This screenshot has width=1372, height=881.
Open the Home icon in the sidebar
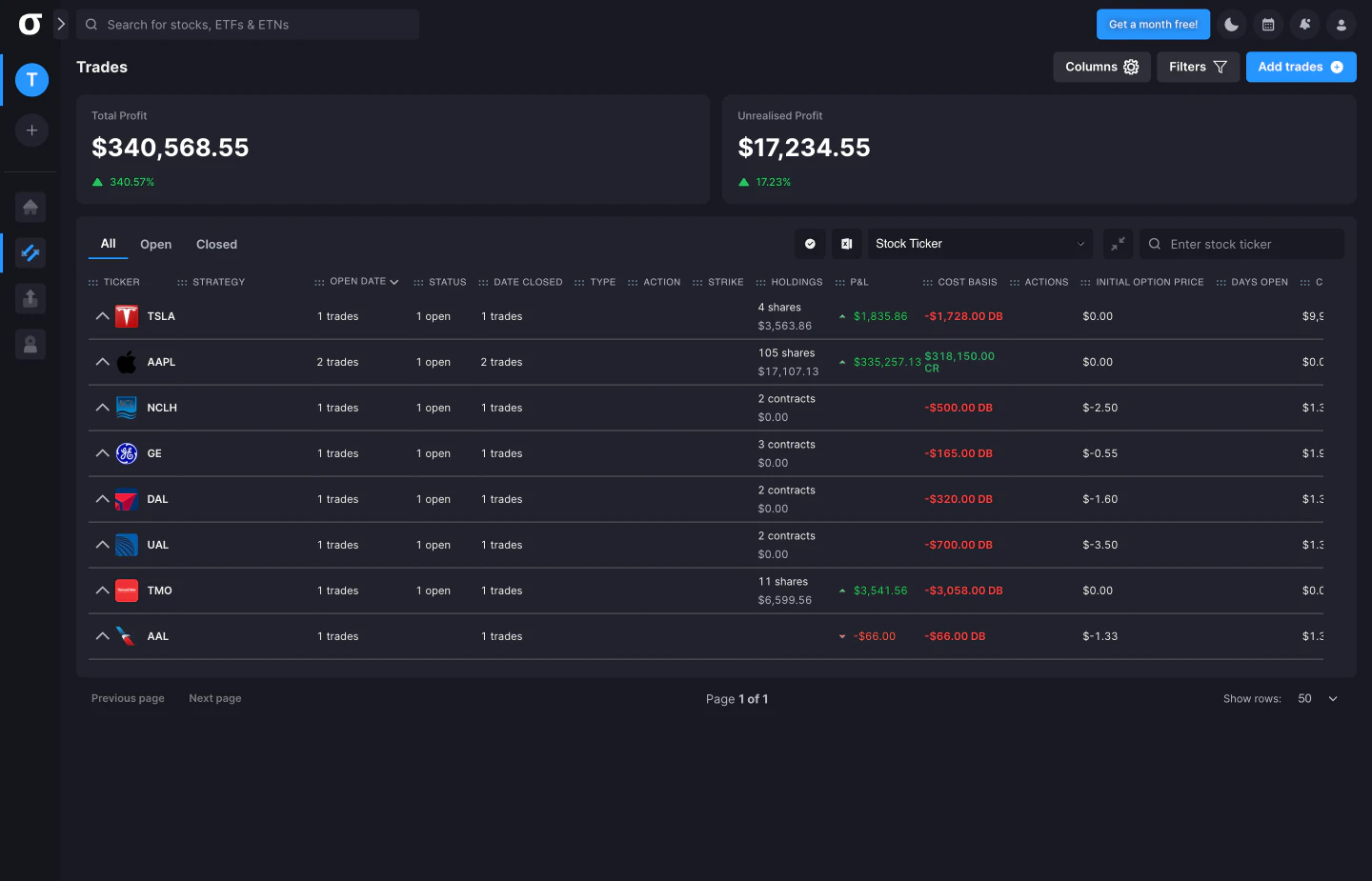pyautogui.click(x=30, y=207)
